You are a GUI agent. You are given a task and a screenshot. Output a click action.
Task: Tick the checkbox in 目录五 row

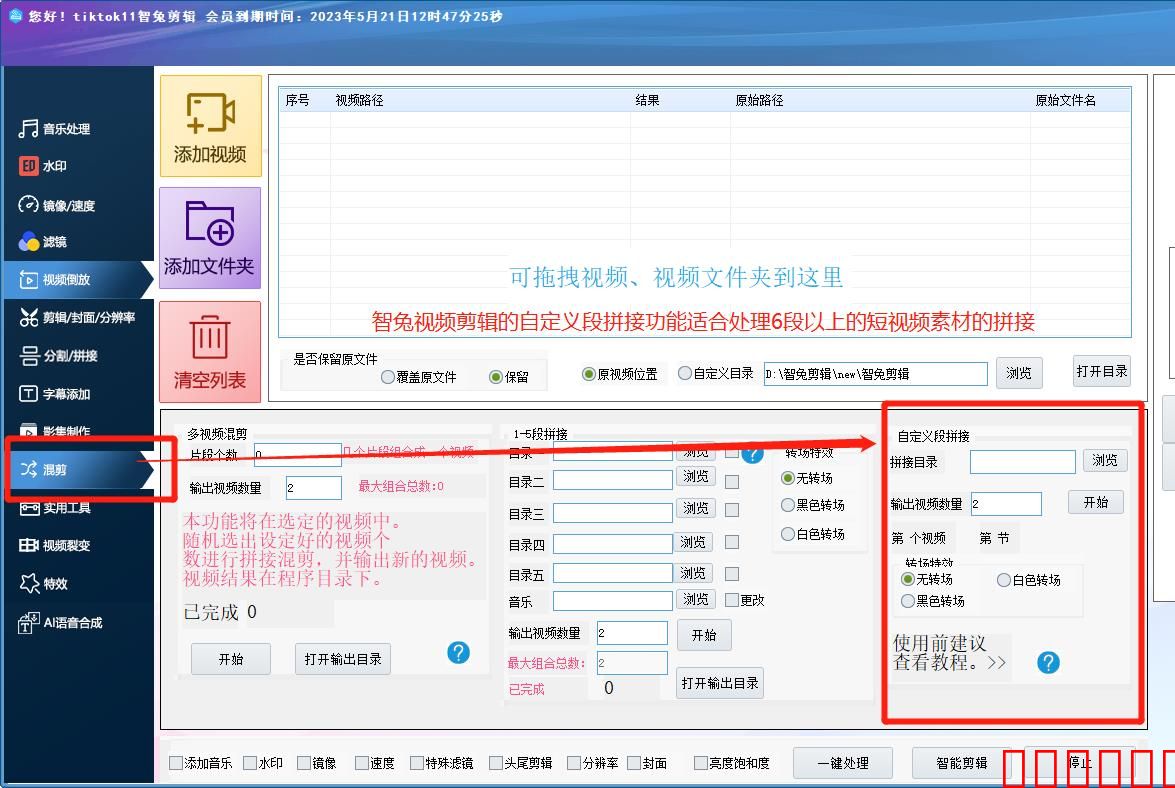tap(732, 574)
